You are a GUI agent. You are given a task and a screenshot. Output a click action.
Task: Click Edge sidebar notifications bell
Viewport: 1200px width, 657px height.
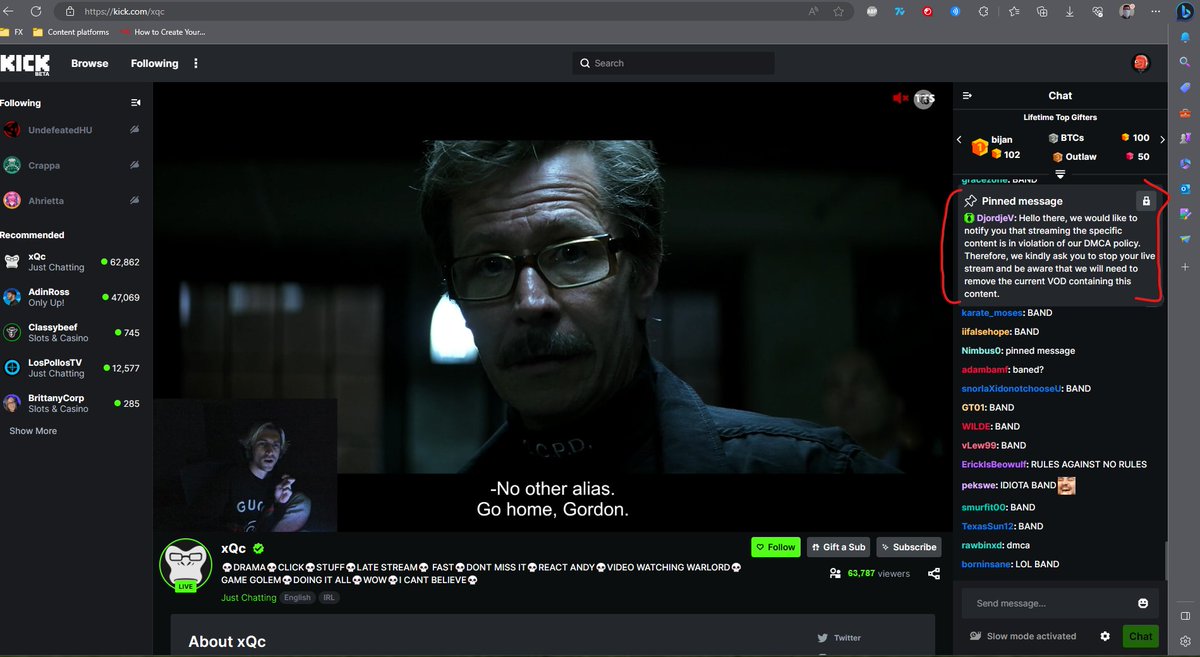point(1185,37)
